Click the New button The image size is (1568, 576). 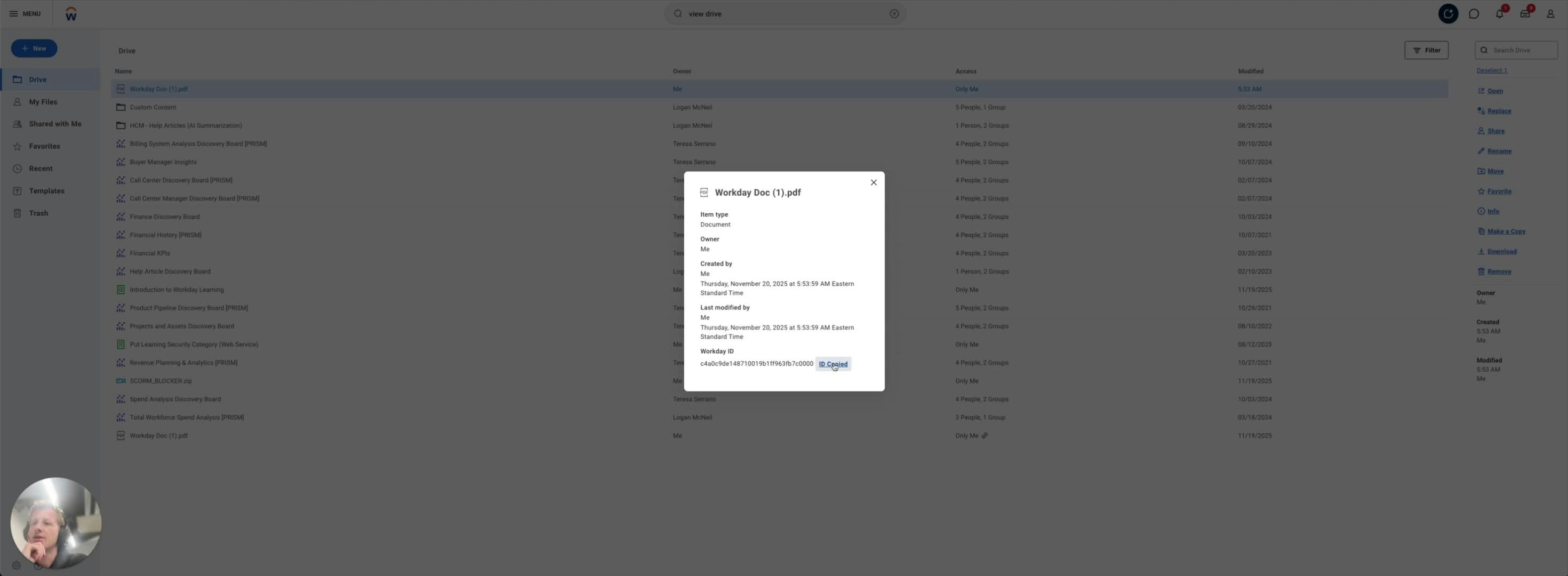34,48
